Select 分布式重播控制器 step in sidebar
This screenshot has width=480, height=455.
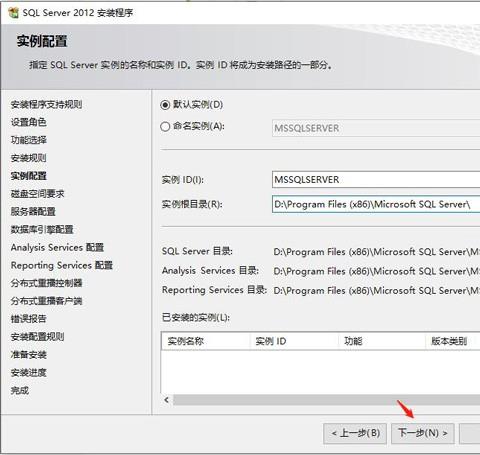click(x=46, y=283)
